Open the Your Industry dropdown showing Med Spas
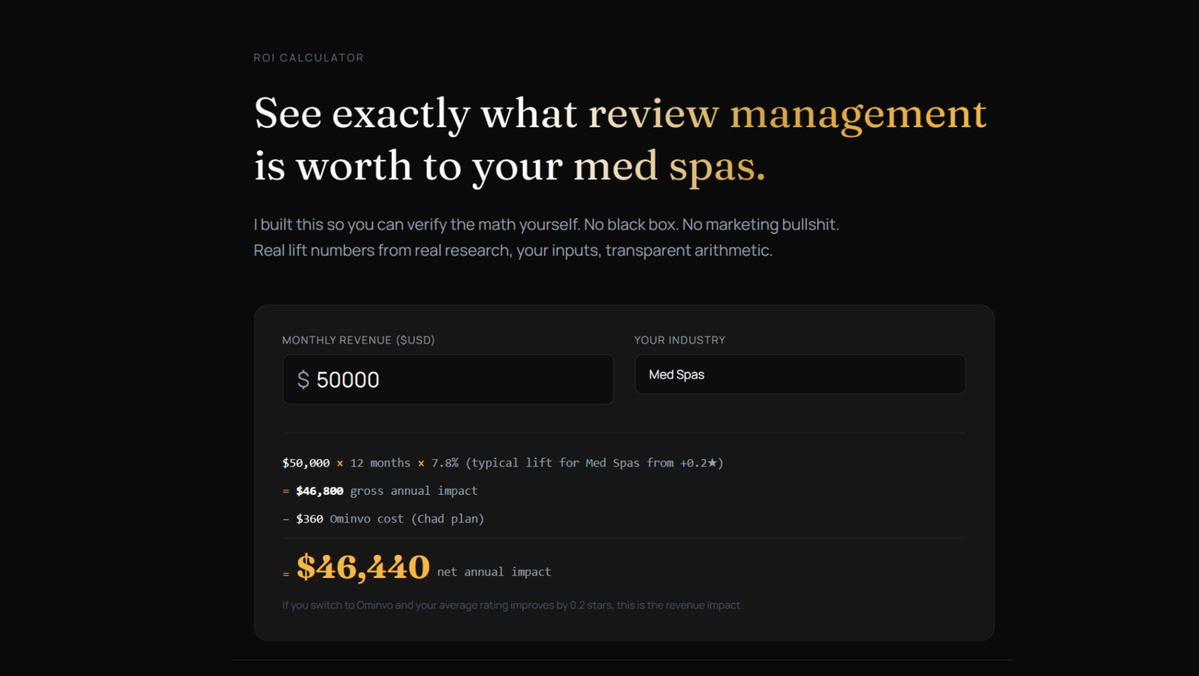The image size is (1199, 676). (x=800, y=375)
